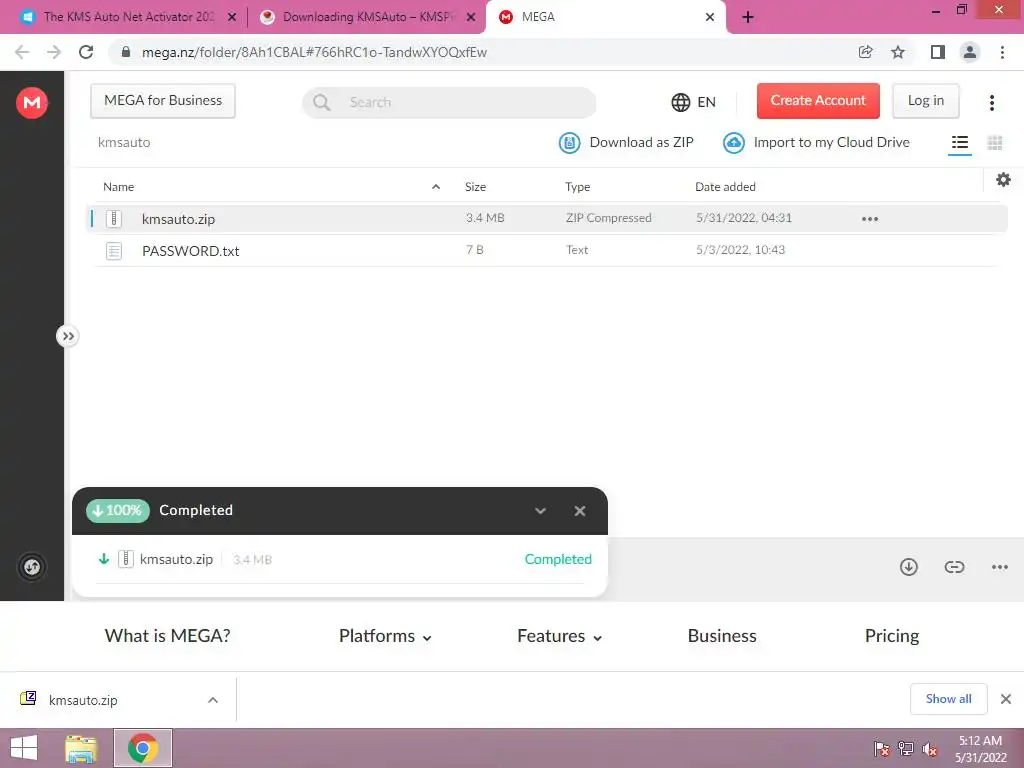This screenshot has width=1024, height=768.
Task: Sort files by Type column
Action: tap(577, 187)
